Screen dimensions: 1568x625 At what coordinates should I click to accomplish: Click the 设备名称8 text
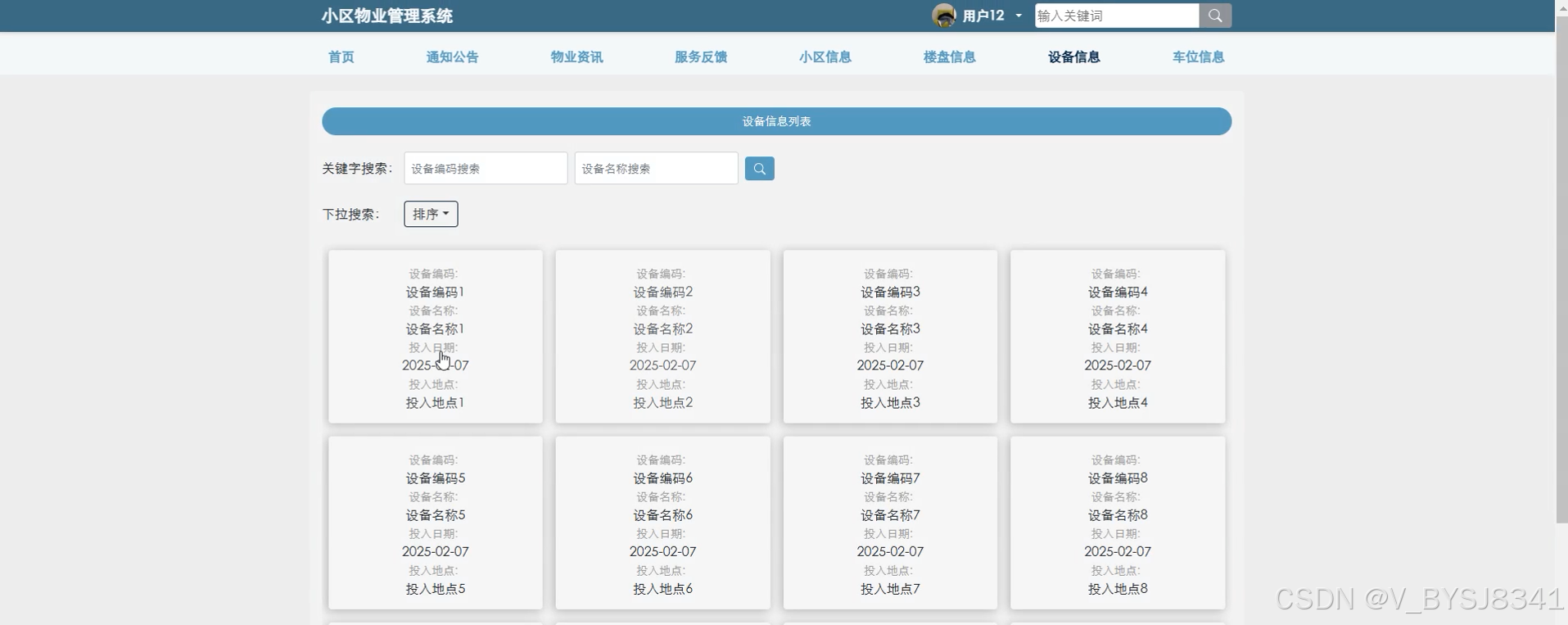point(1118,514)
